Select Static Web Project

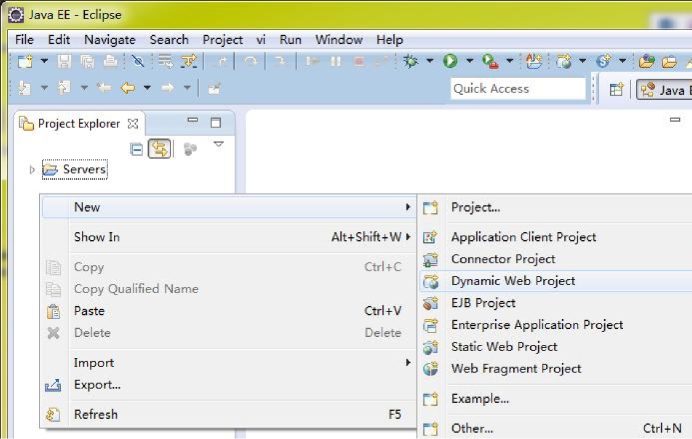[x=555, y=347]
